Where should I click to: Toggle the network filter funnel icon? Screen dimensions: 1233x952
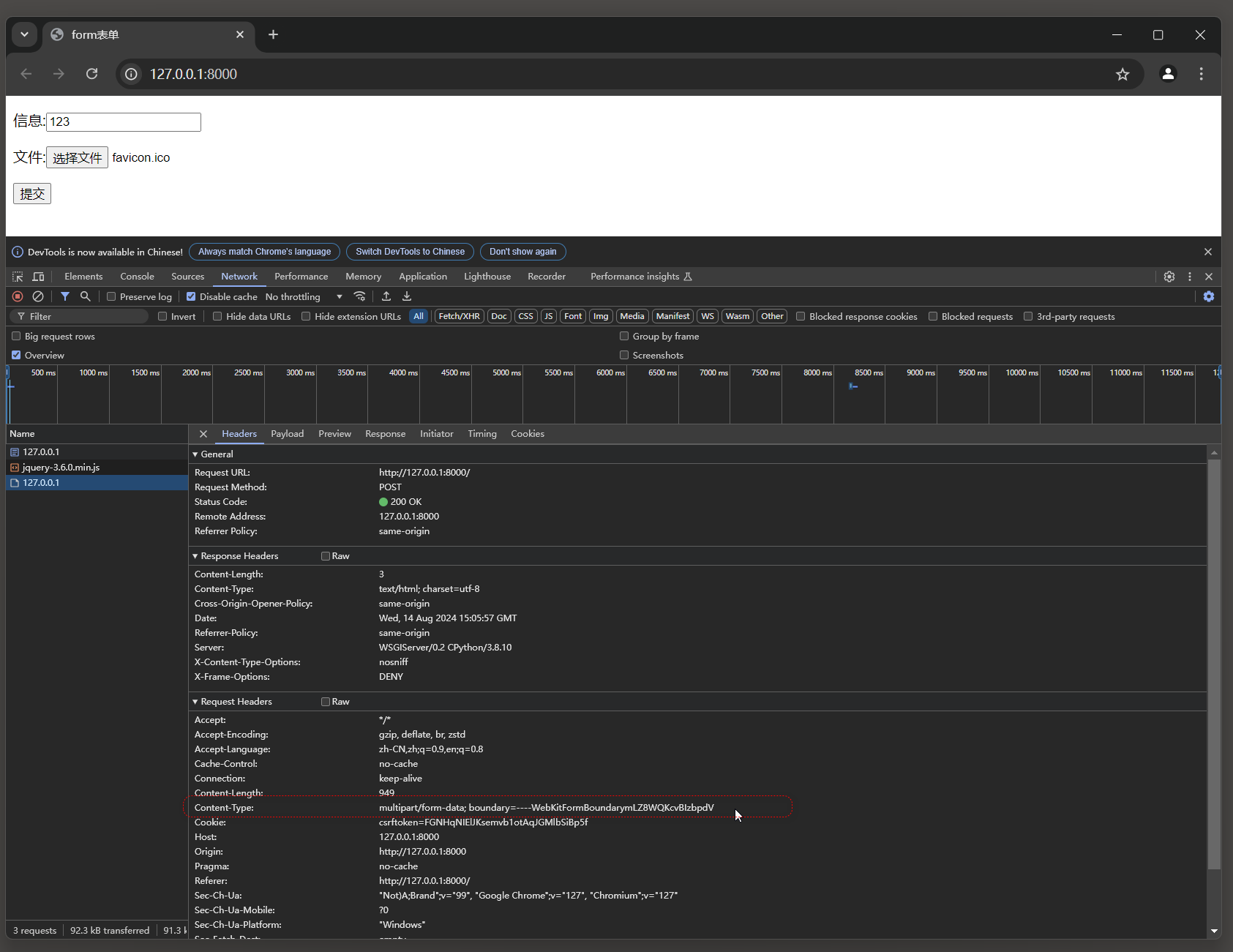[x=65, y=296]
